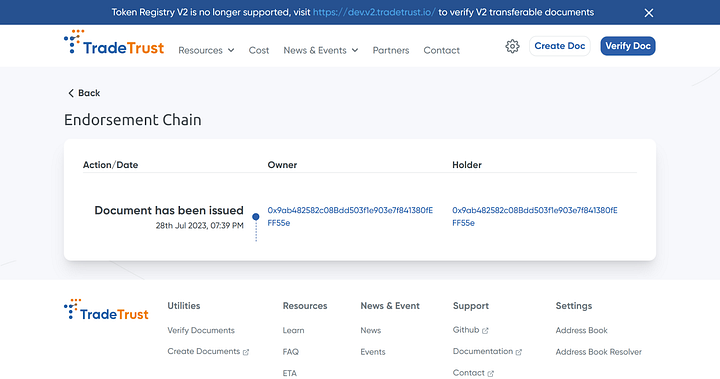This screenshot has height=379, width=720.
Task: Open the News footer link
Action: [x=371, y=330]
